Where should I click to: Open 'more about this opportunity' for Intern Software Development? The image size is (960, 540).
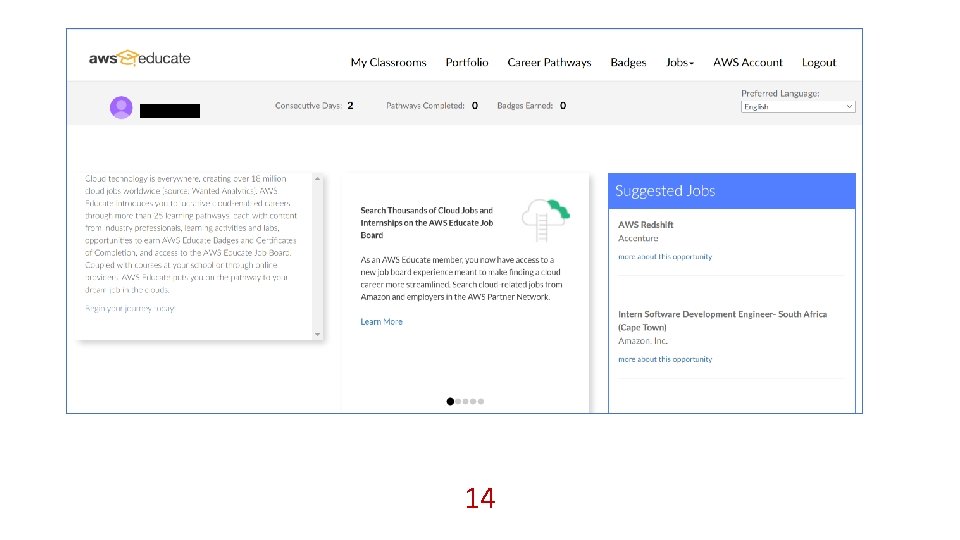[x=665, y=359]
